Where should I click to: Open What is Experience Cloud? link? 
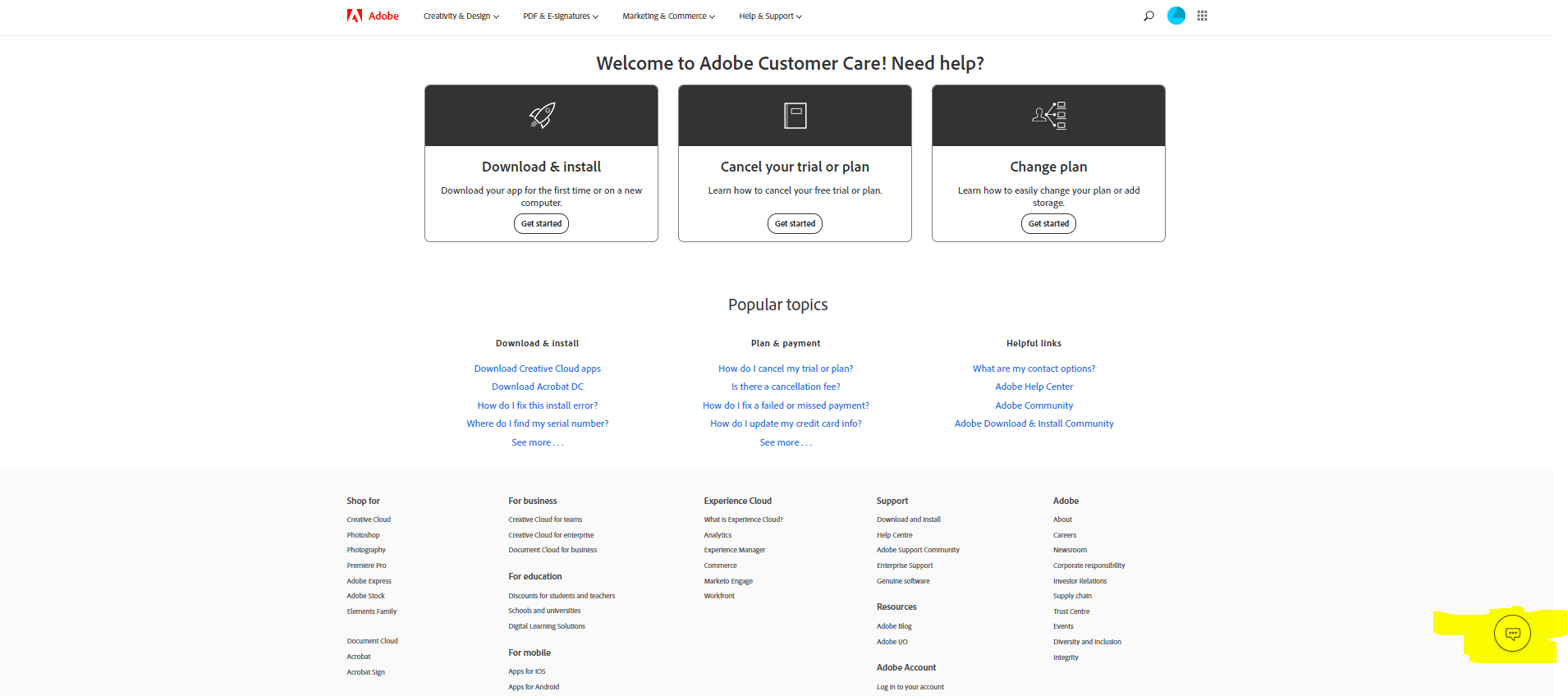point(744,520)
